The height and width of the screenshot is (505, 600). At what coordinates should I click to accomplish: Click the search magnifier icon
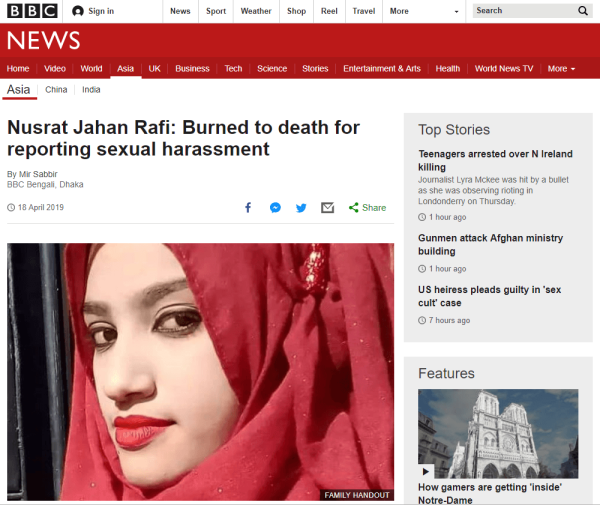pos(583,11)
